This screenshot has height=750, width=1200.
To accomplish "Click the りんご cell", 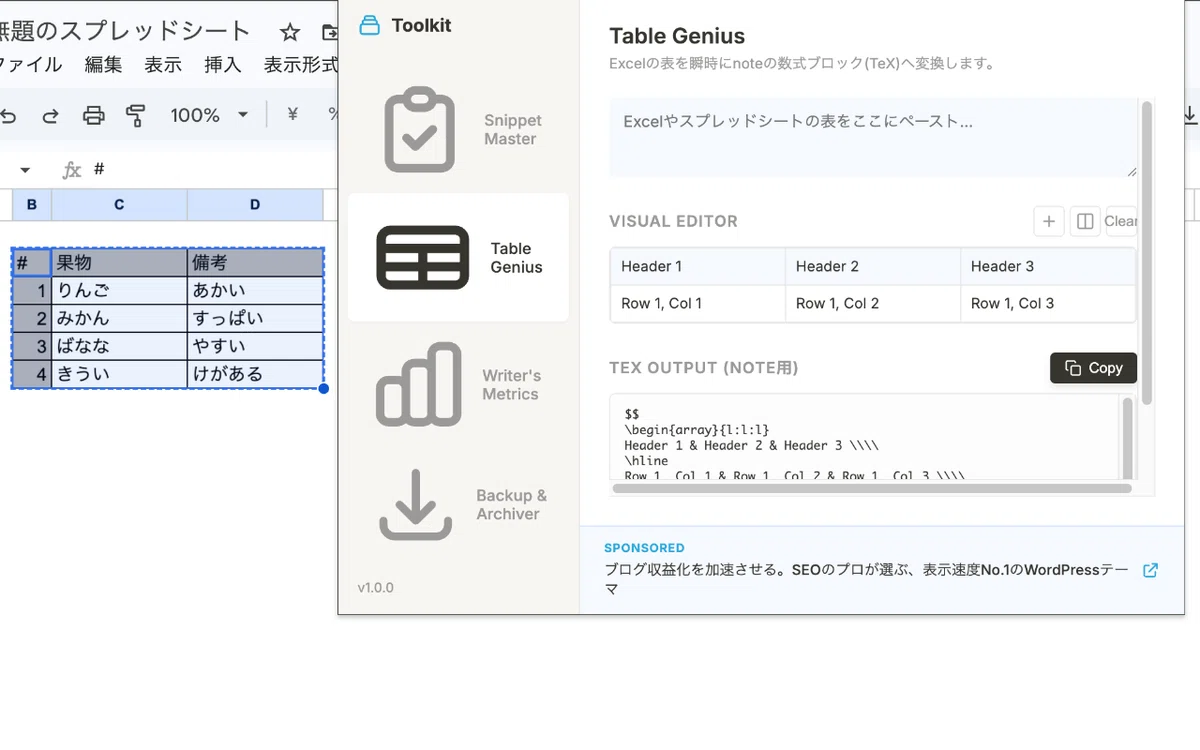I will 119,291.
